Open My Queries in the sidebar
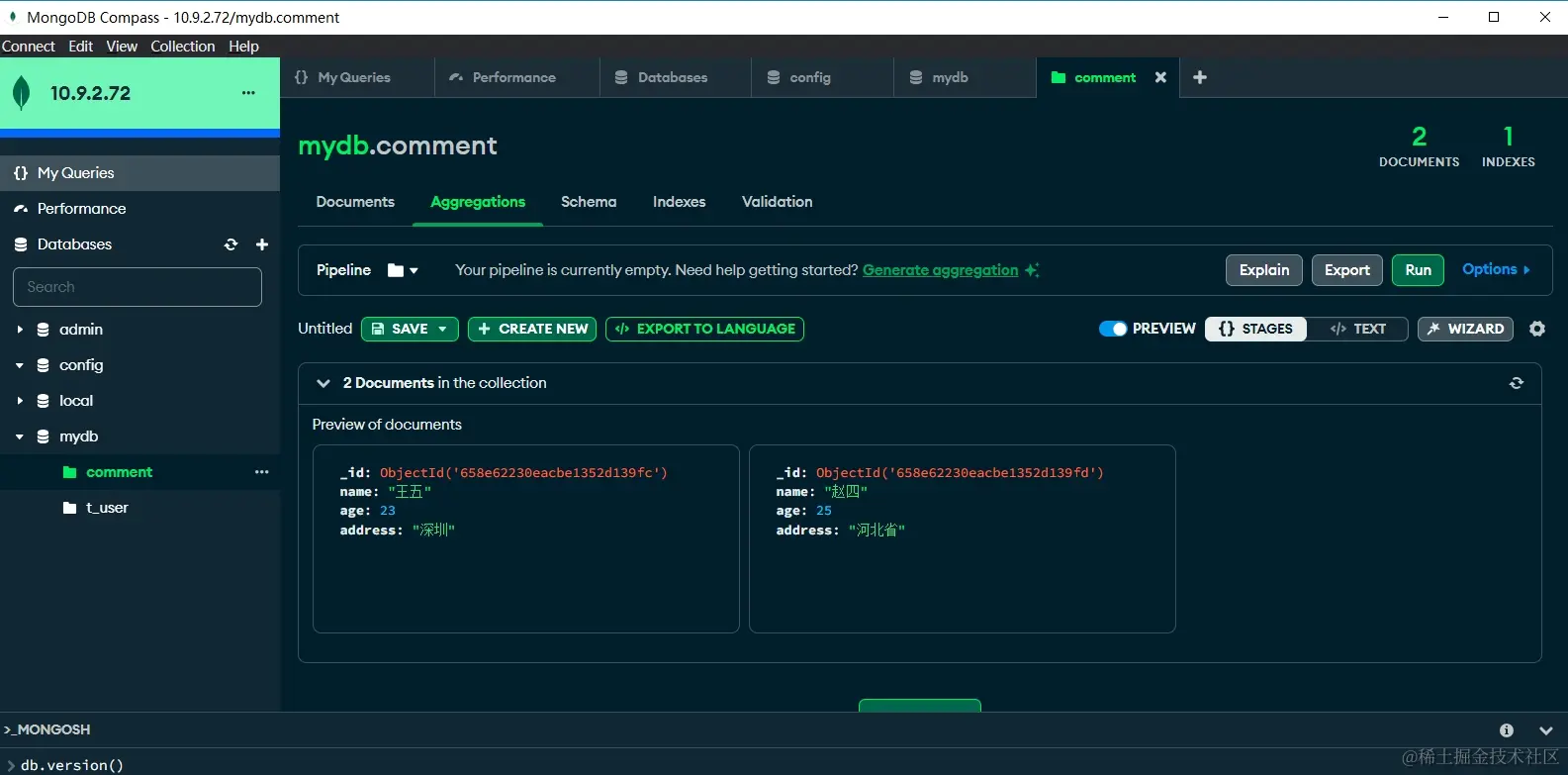1568x775 pixels. tap(139, 173)
